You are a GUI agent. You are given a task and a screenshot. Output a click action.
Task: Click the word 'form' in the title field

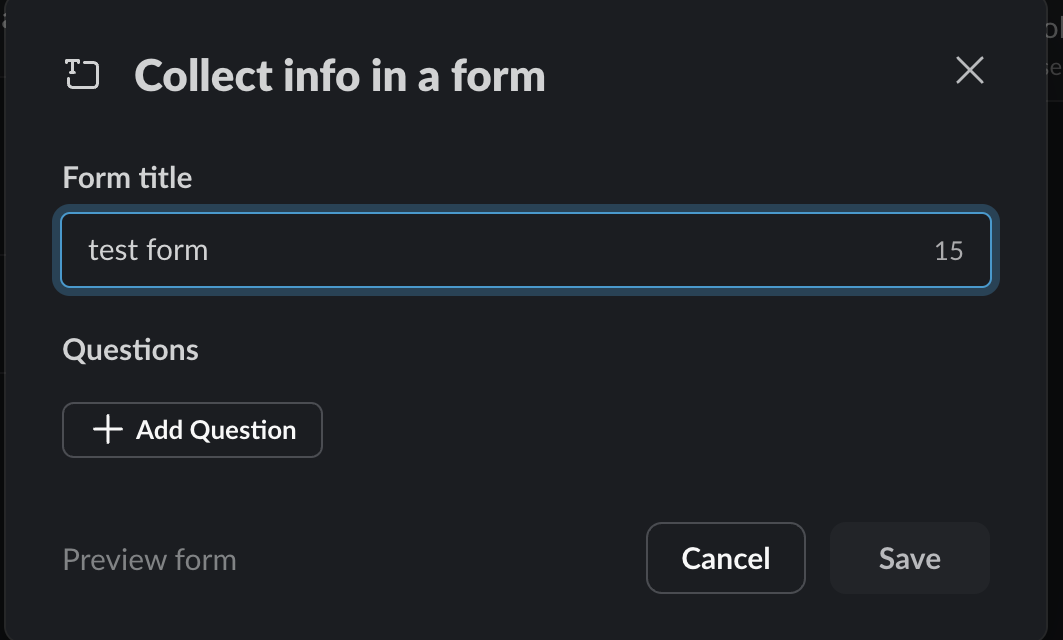point(176,249)
